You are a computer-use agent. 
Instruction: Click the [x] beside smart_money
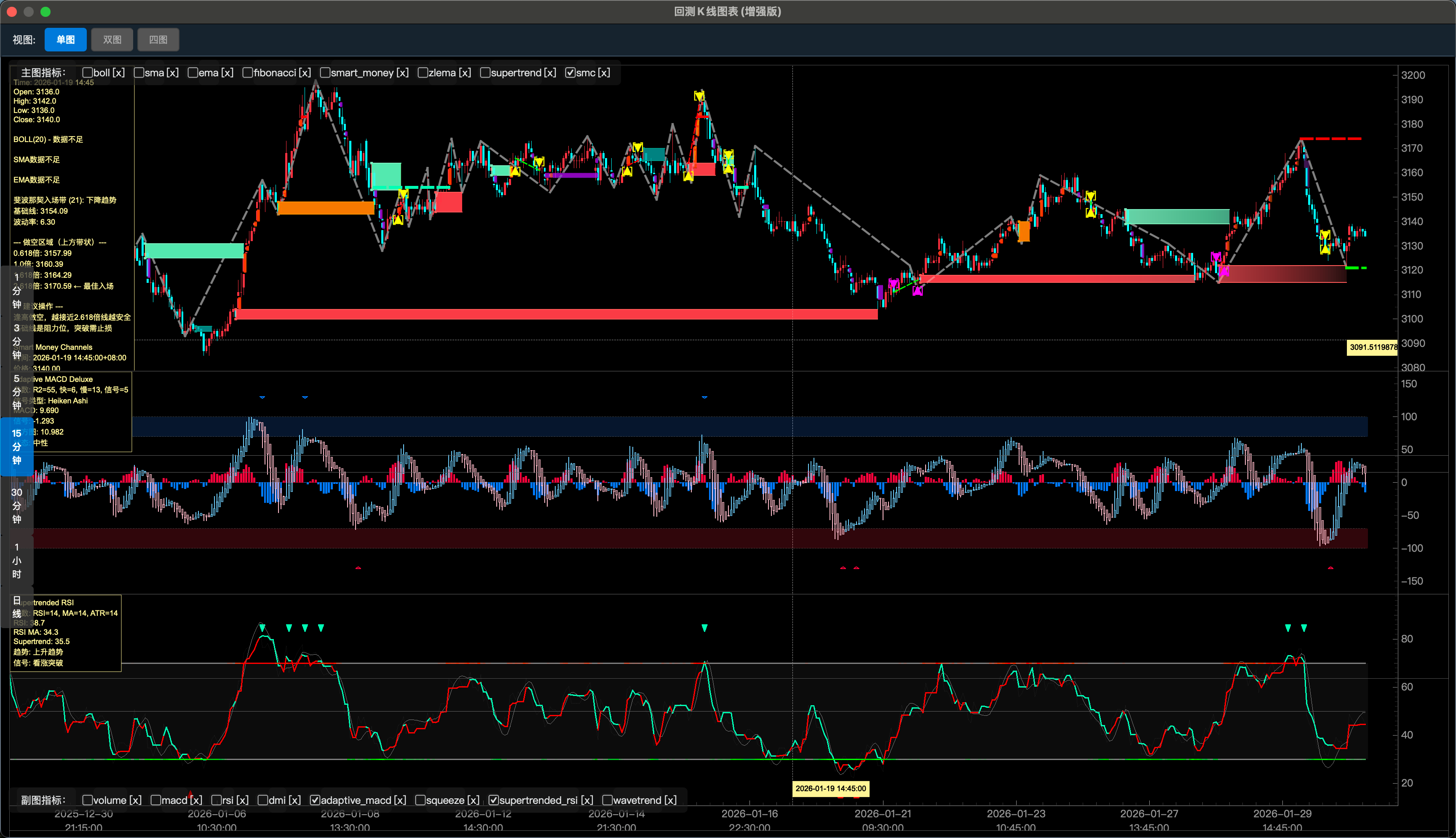click(x=402, y=73)
